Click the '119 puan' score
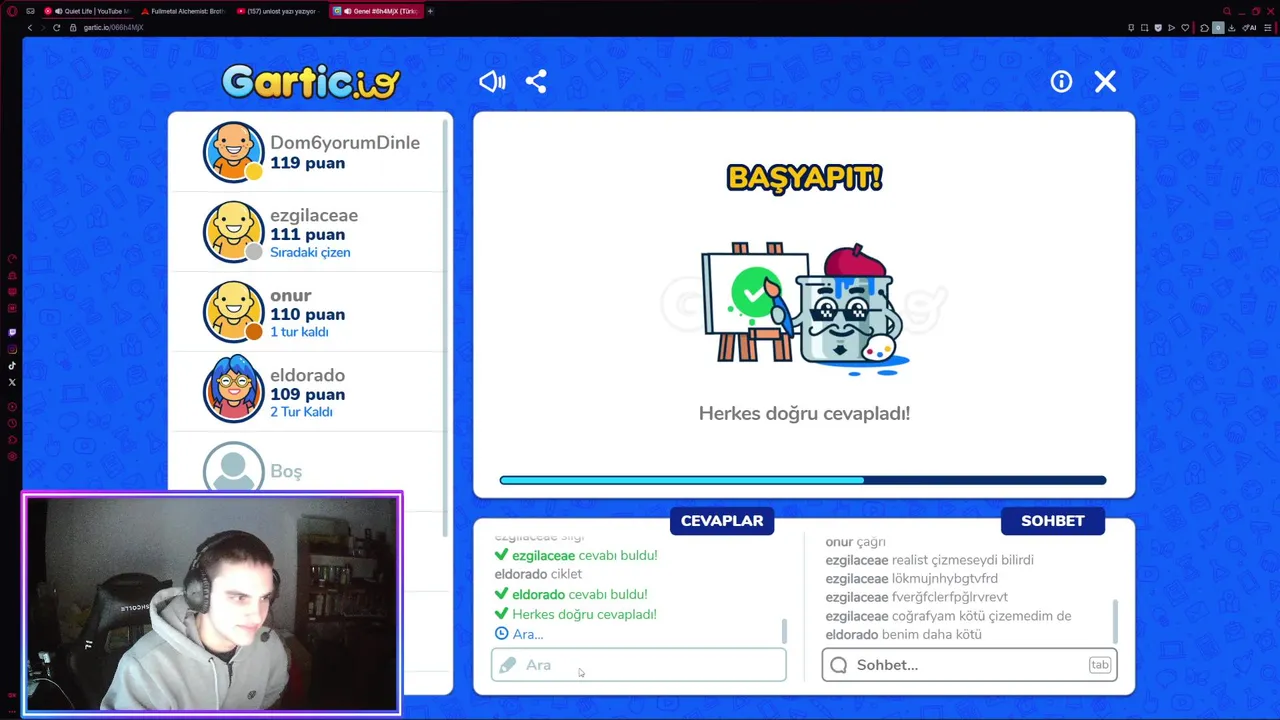1280x720 pixels. point(307,163)
